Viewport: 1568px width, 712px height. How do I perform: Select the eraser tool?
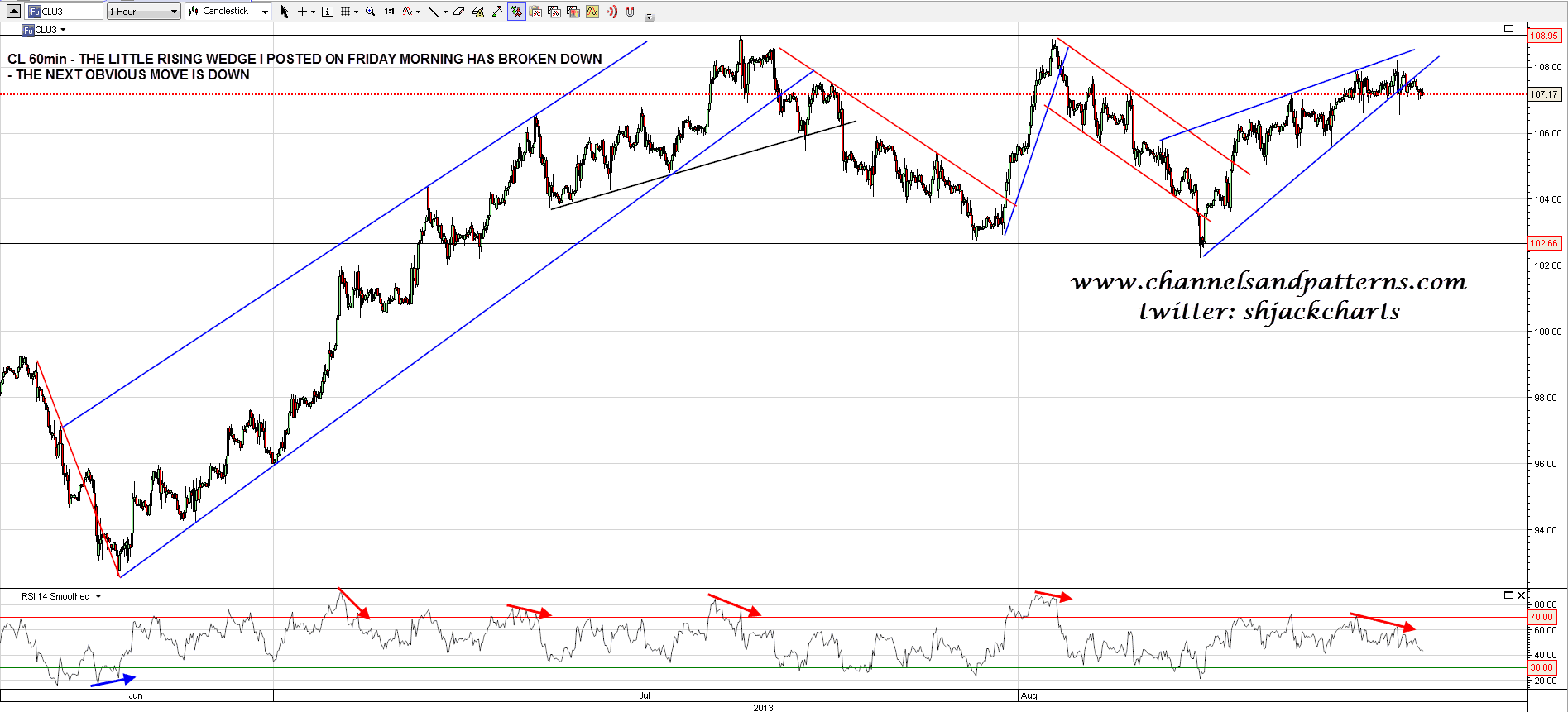point(458,12)
